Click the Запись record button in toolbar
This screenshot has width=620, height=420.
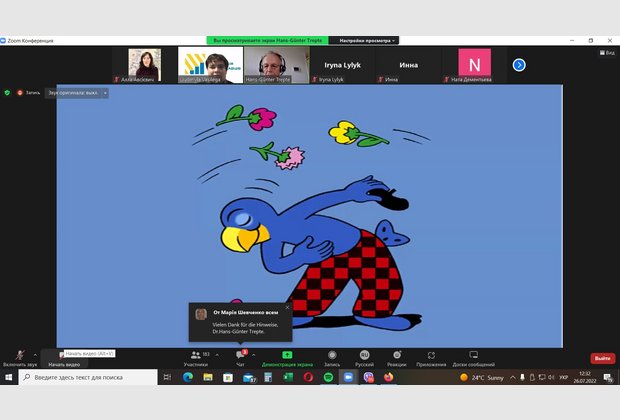(332, 356)
